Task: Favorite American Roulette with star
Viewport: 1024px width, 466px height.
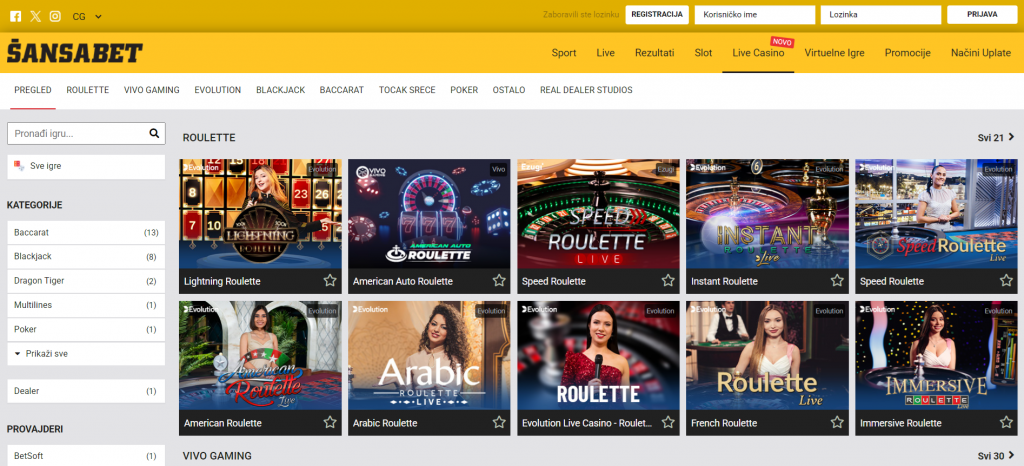Action: [330, 422]
